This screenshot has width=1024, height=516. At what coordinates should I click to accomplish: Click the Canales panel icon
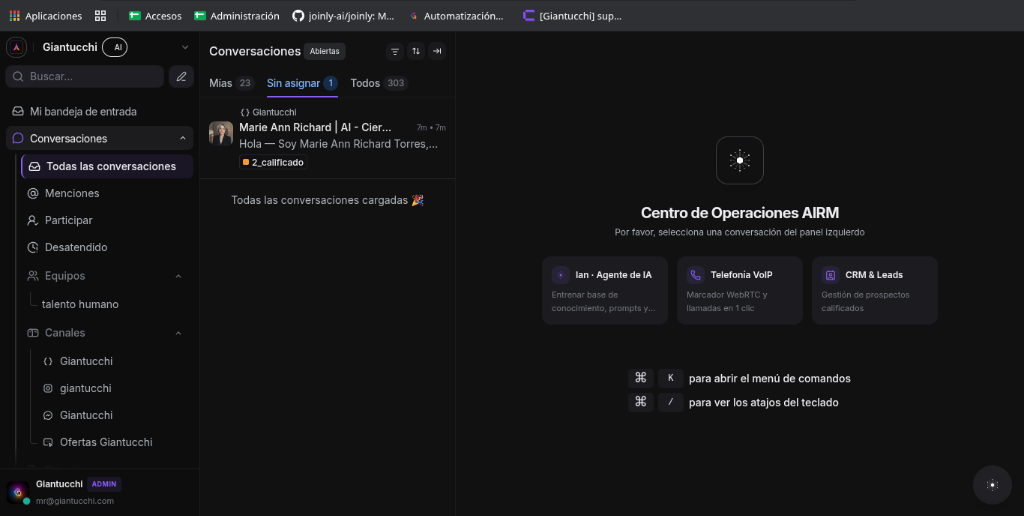tap(33, 333)
